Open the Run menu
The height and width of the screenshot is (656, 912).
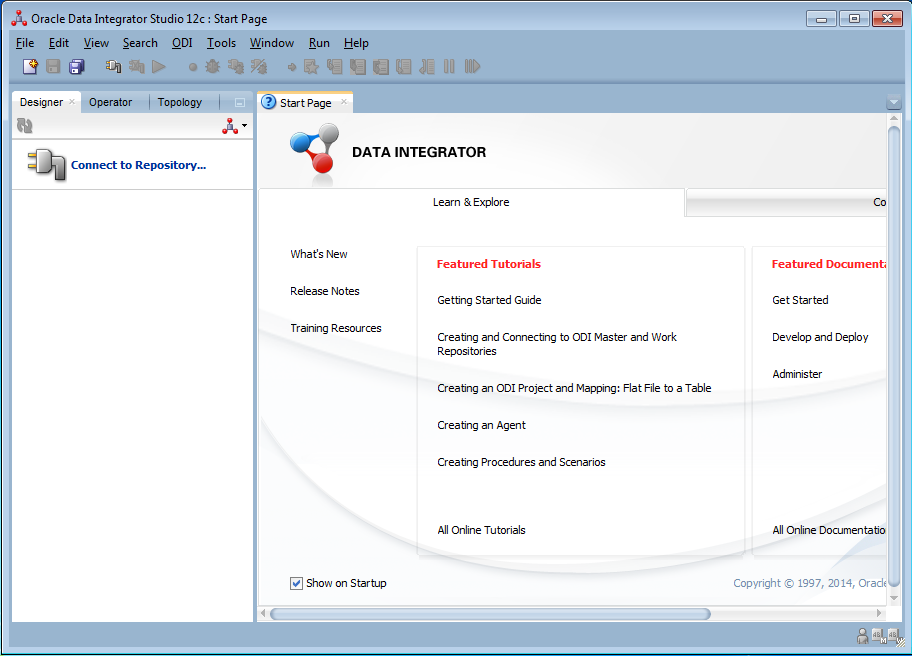click(x=319, y=43)
